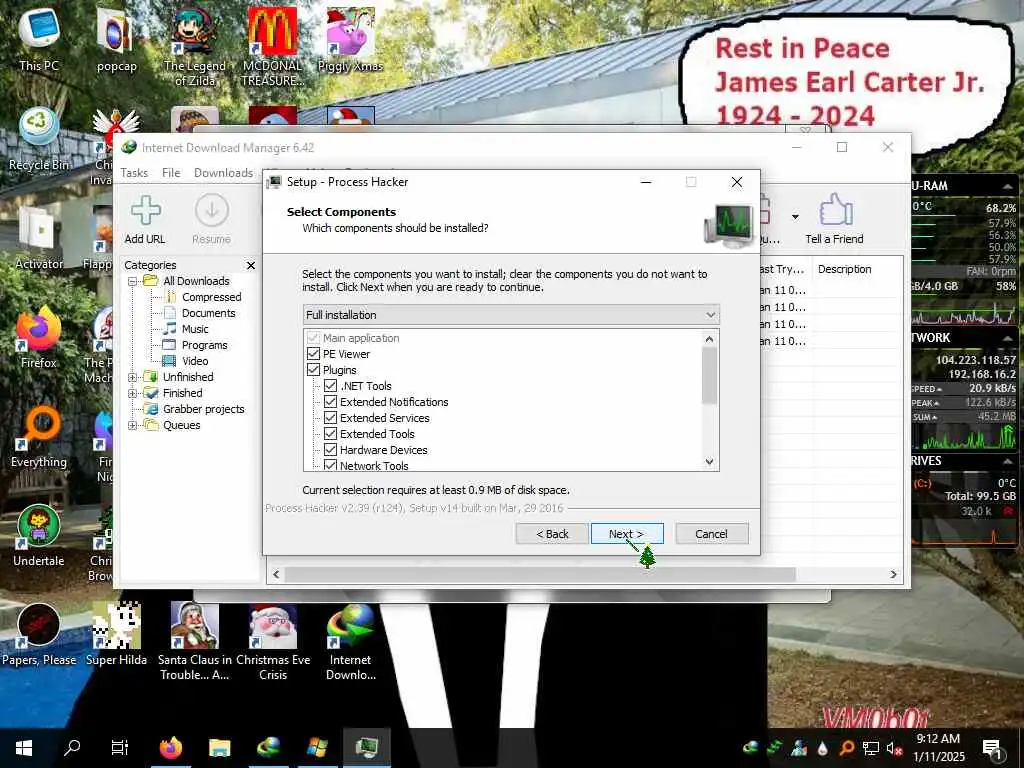Cancel the Process Hacker setup
The image size is (1024, 768).
(x=712, y=534)
